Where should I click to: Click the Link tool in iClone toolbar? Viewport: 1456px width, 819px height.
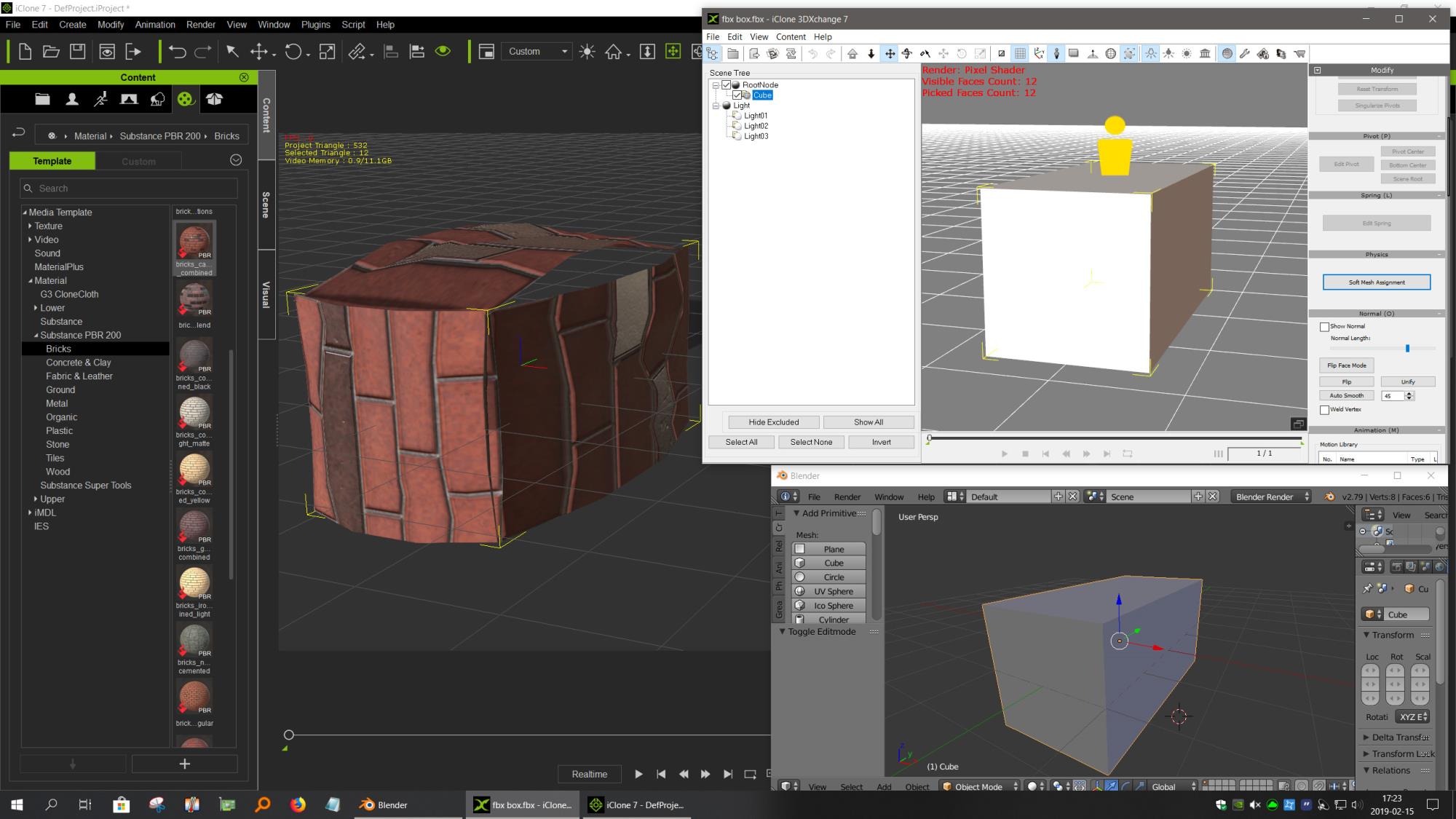tap(357, 52)
